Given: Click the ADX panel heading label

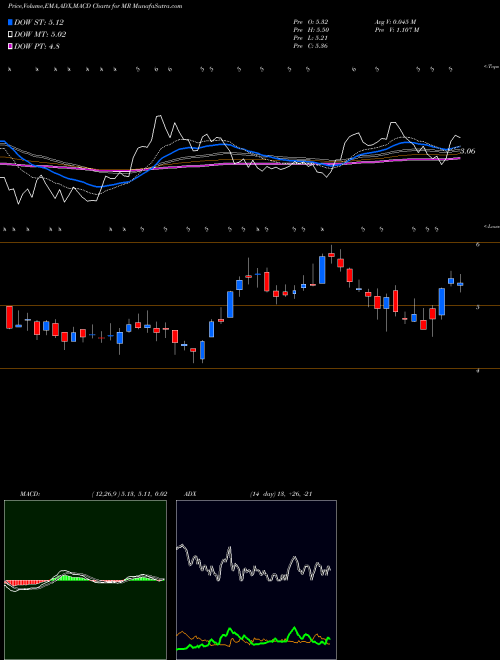Looking at the screenshot, I should [190, 494].
